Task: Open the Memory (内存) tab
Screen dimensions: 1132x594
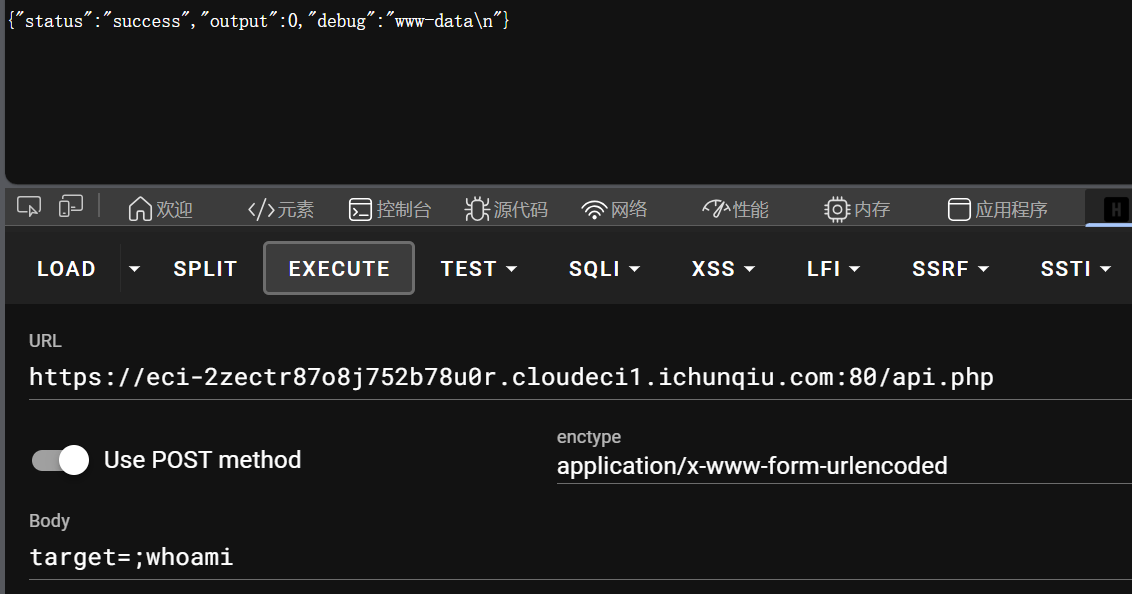Action: pos(857,209)
